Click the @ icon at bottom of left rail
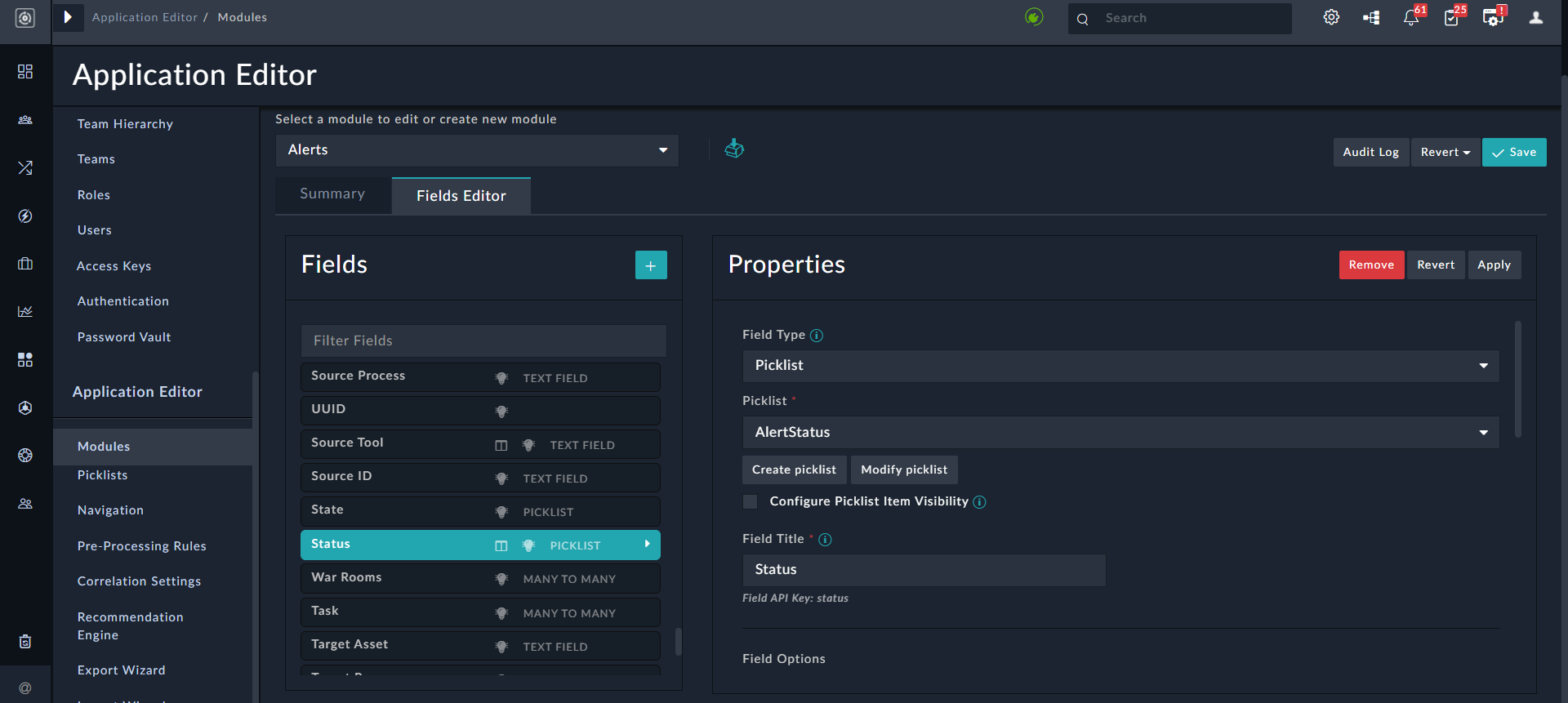This screenshot has height=703, width=1568. 25,688
